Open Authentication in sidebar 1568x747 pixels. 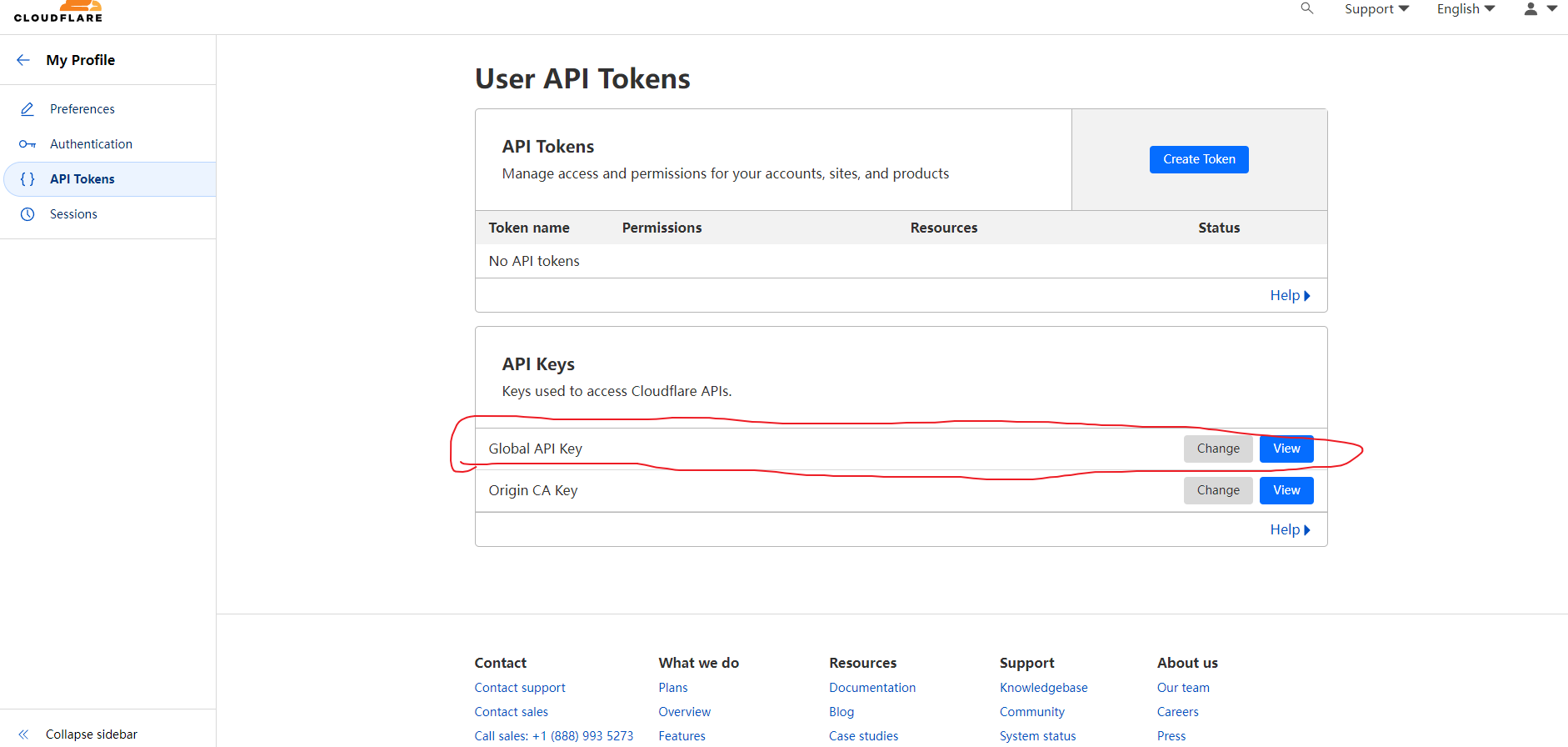[91, 144]
